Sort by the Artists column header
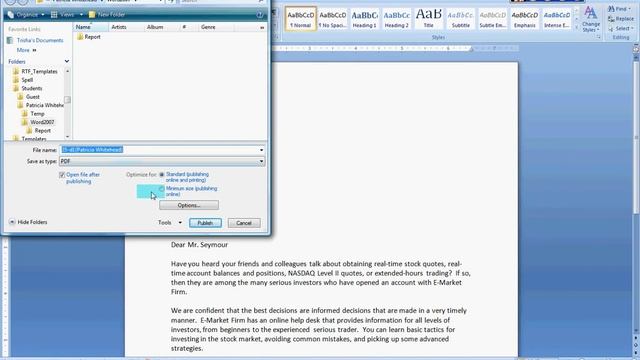Image resolution: width=640 pixels, height=360 pixels. tap(127, 27)
